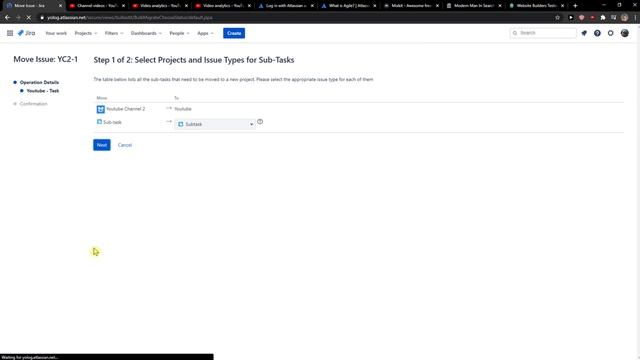
Task: Click the Youtube Channel 2 text
Action: point(126,109)
